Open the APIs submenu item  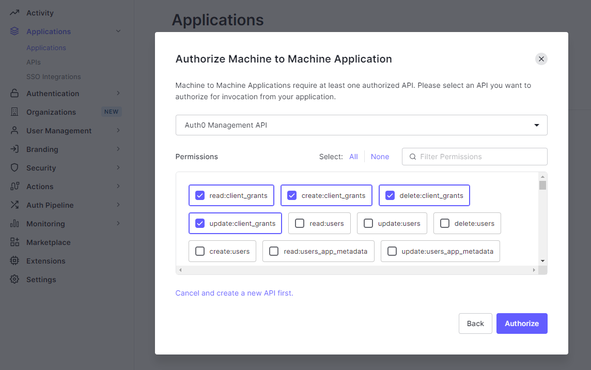pos(33,62)
